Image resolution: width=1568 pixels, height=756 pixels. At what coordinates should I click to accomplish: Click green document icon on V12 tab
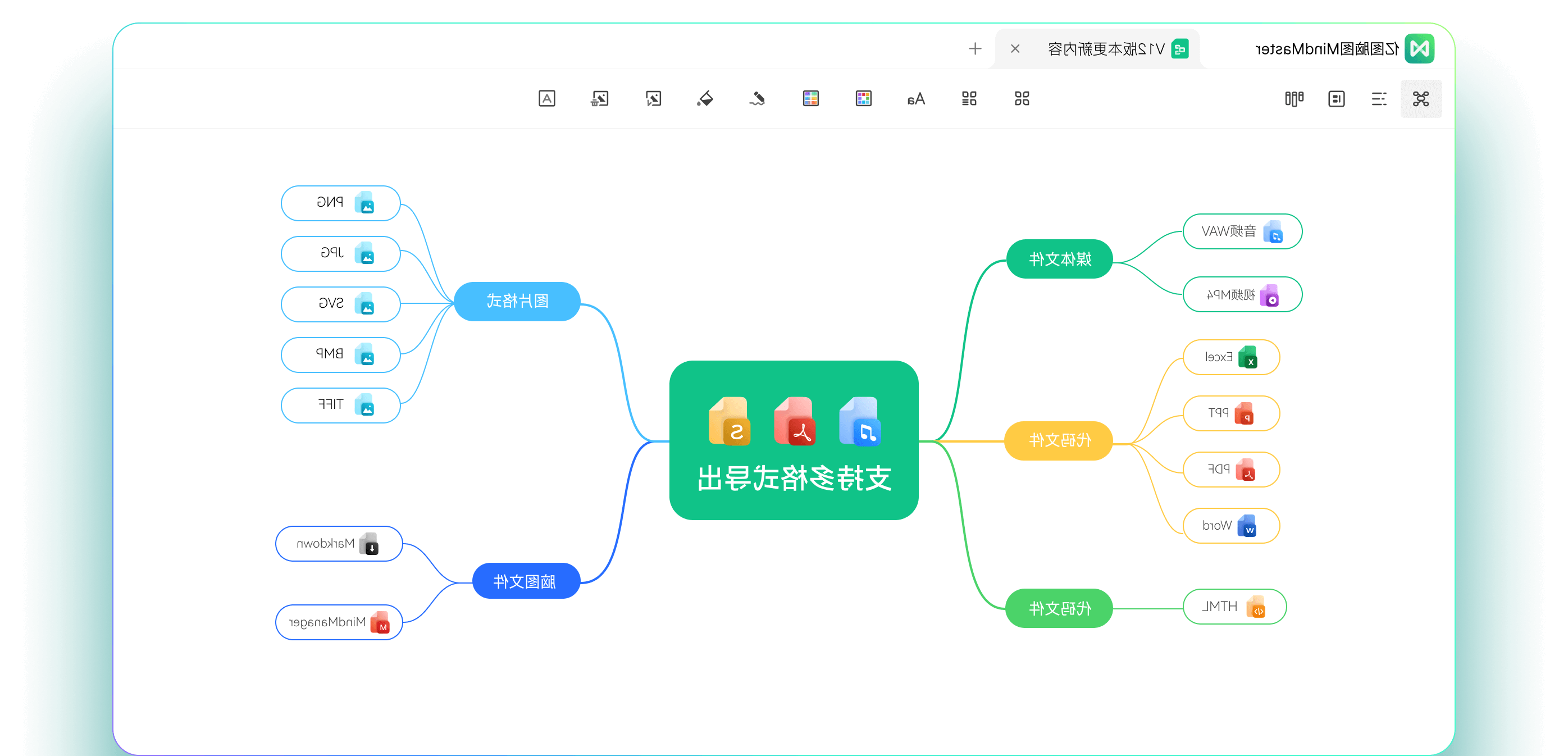(1180, 49)
